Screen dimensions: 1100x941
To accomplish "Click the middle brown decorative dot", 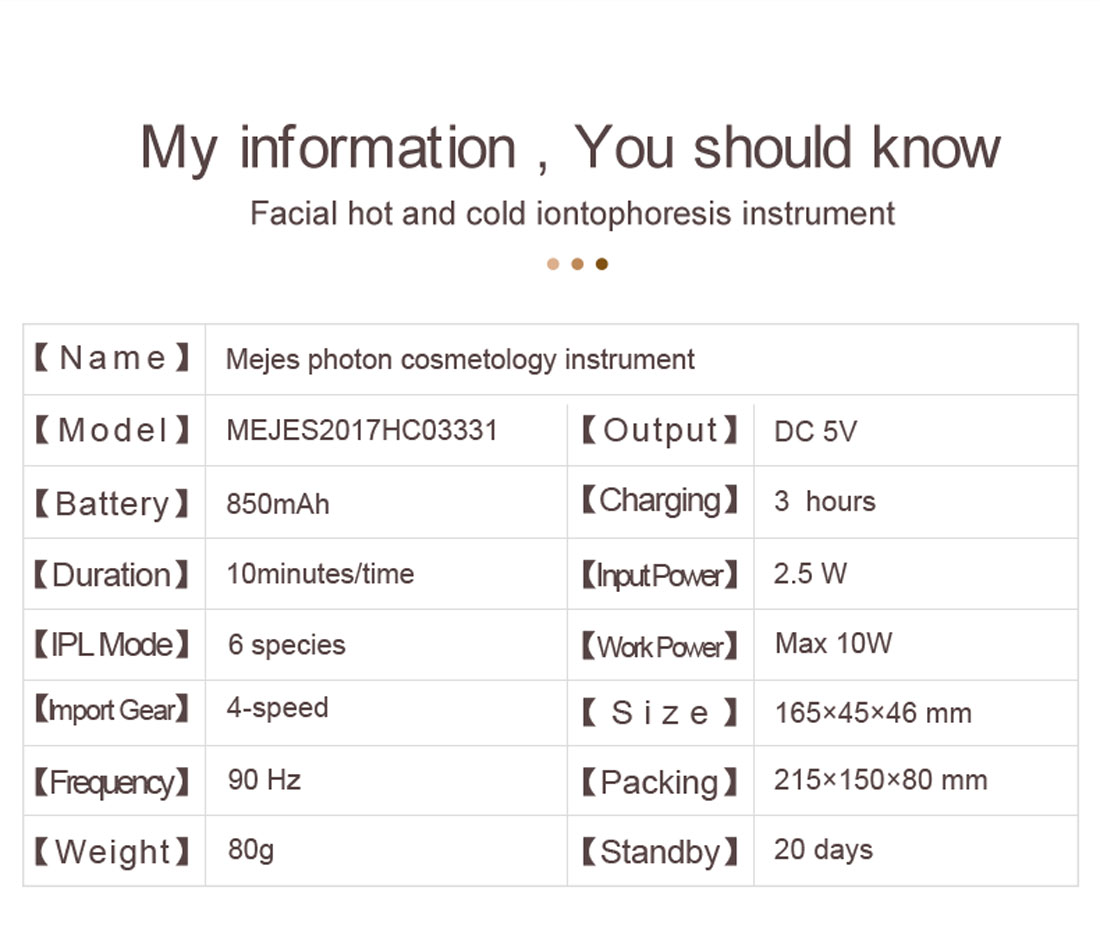I will 577,264.
